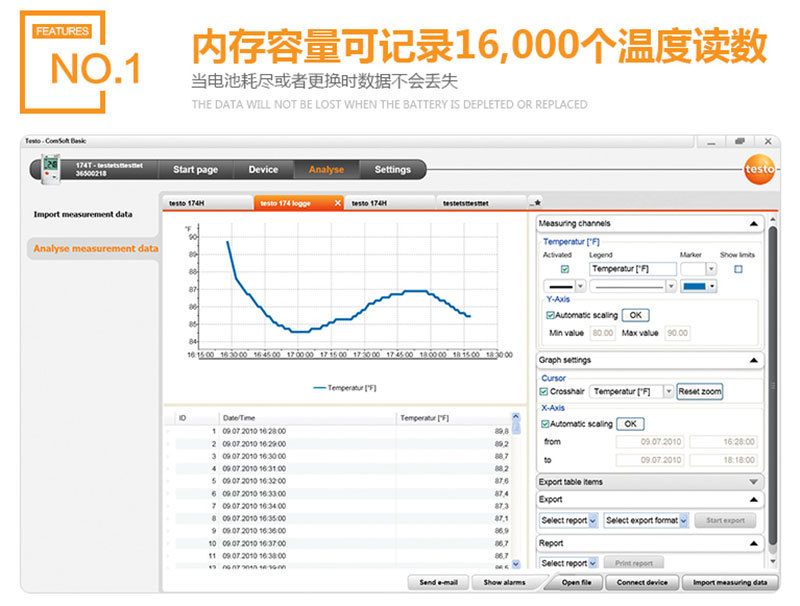Click the Show alarms button
This screenshot has width=800, height=606.
[504, 582]
